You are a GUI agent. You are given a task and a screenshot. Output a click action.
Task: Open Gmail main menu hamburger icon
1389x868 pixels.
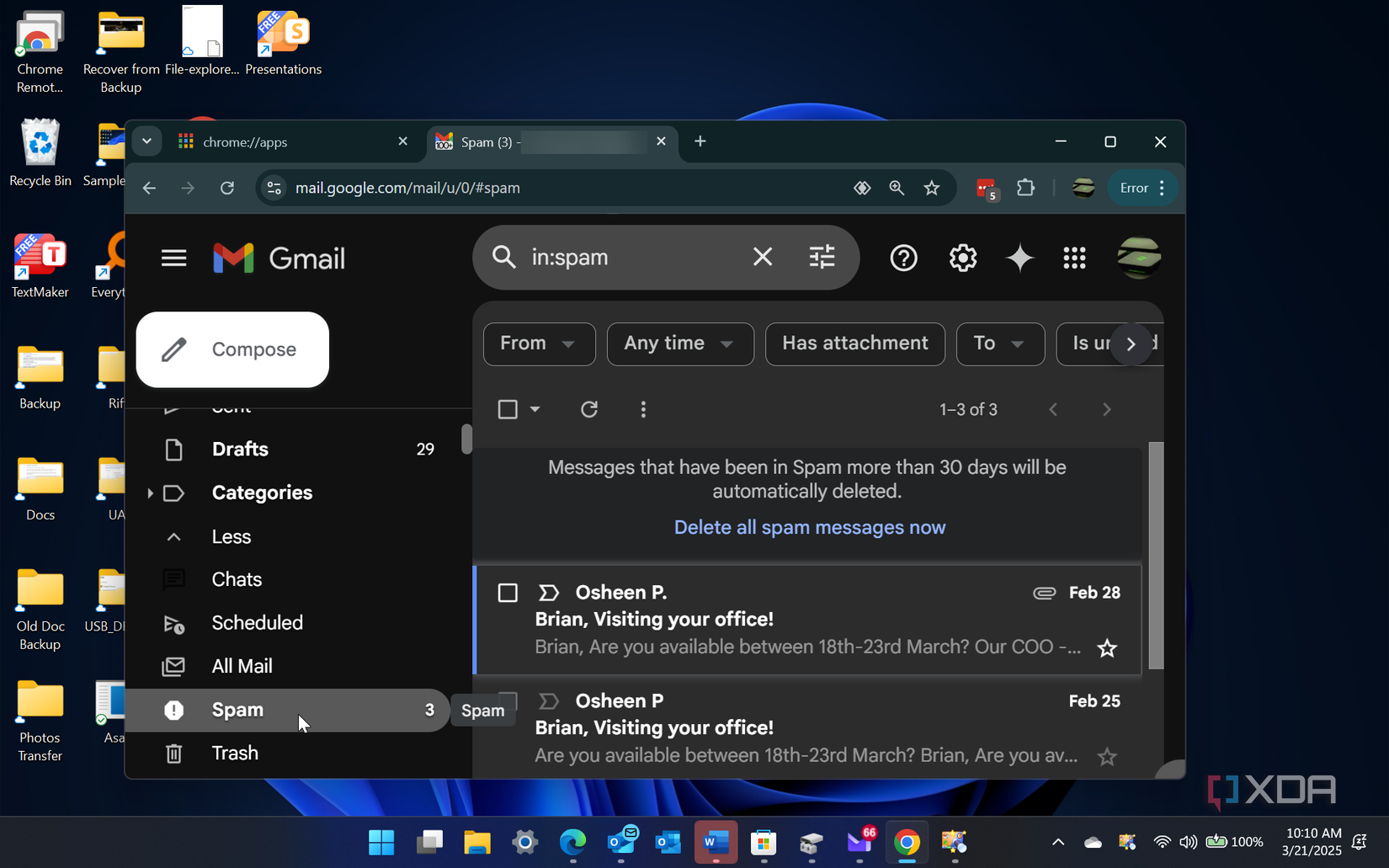(x=173, y=258)
